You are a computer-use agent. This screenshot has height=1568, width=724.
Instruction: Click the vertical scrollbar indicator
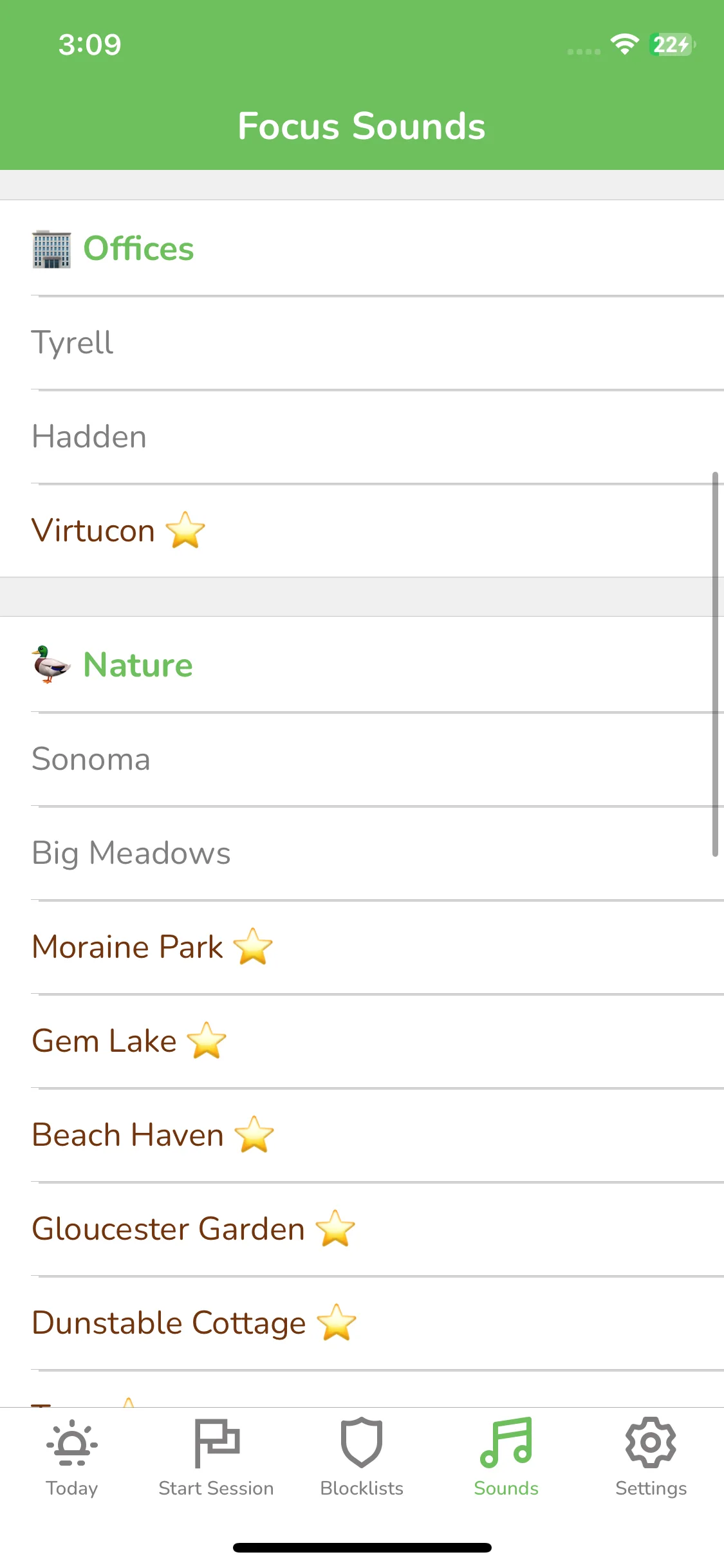[x=715, y=664]
